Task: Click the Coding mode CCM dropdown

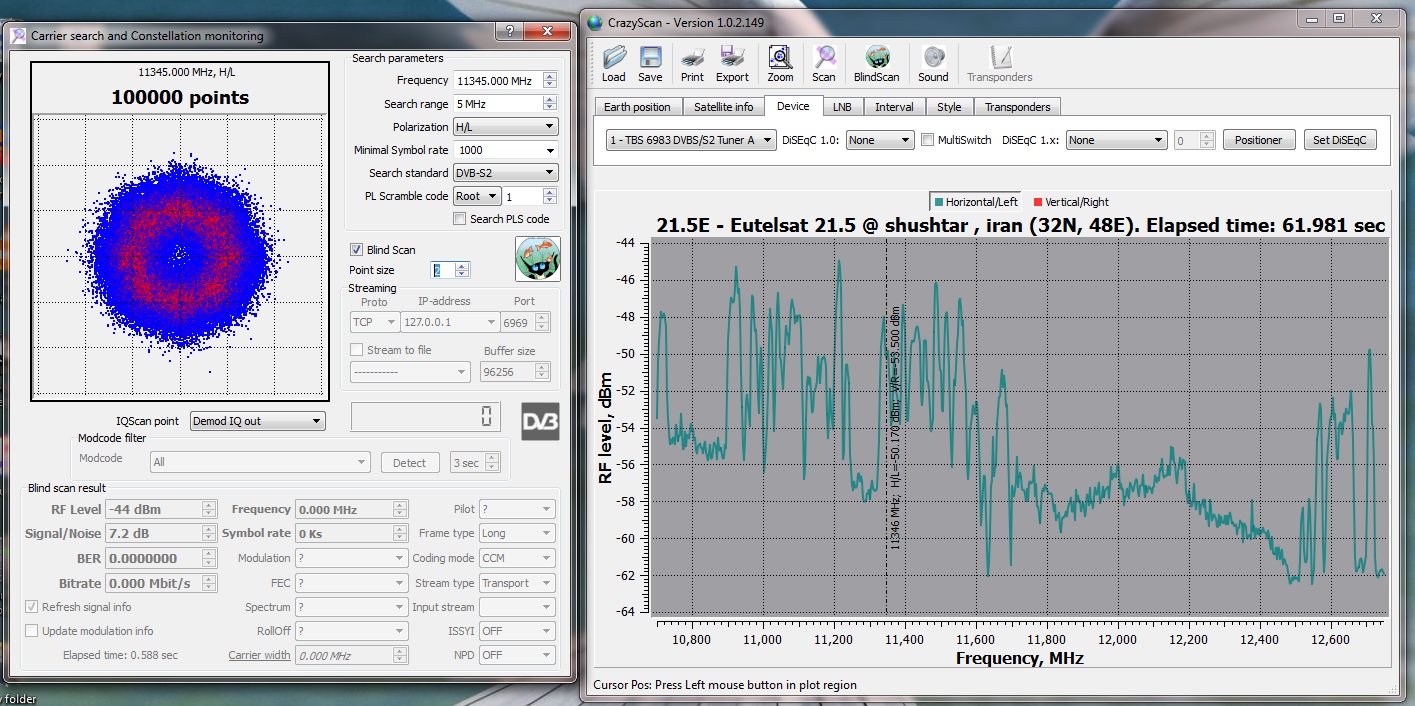Action: [517, 558]
